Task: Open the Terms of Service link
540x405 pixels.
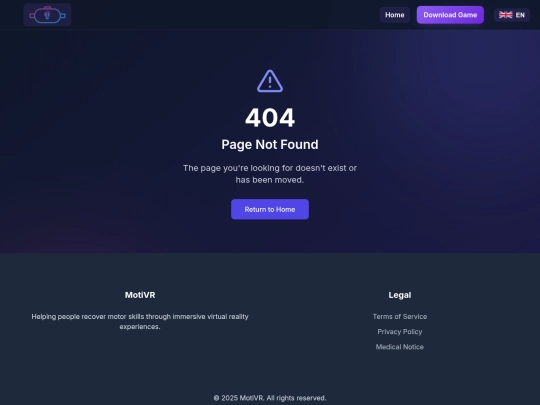Action: pos(399,316)
